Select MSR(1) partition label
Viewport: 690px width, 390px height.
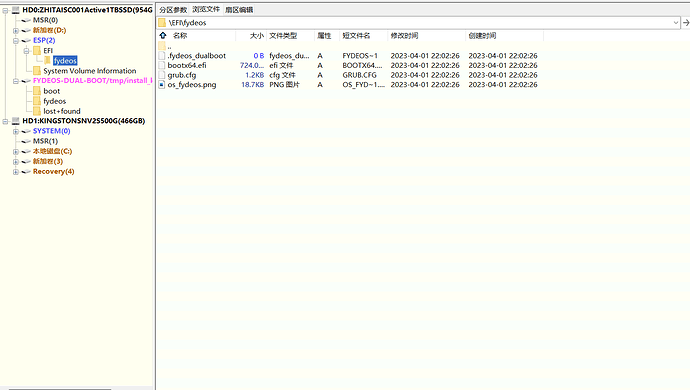click(x=45, y=141)
